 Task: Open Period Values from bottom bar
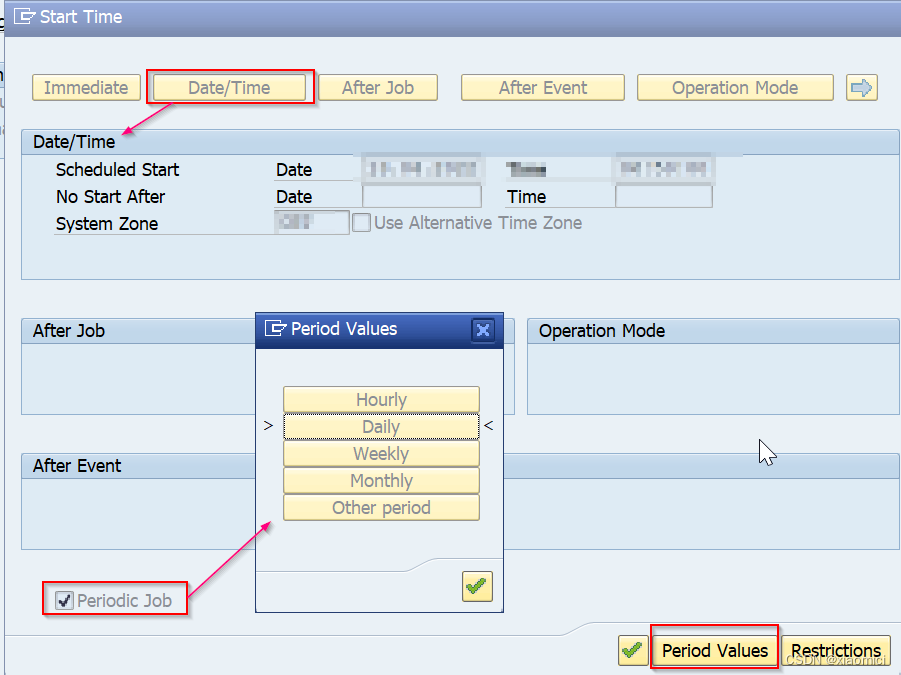715,650
